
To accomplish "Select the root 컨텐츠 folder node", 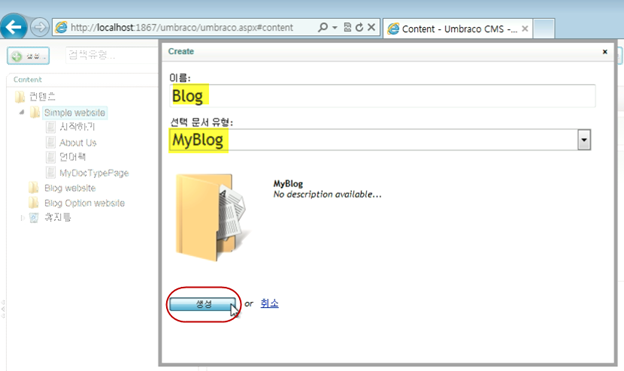I will 42,96.
